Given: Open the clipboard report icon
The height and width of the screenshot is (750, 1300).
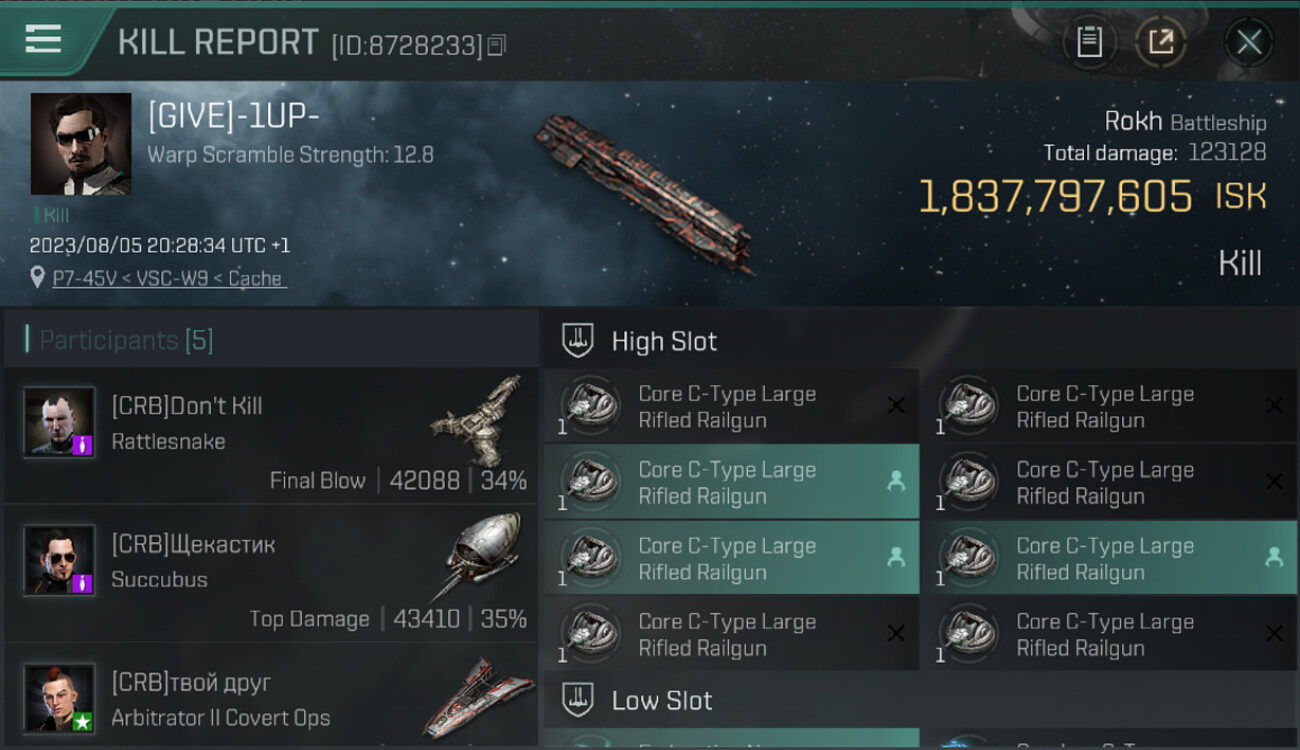Looking at the screenshot, I should (1089, 42).
